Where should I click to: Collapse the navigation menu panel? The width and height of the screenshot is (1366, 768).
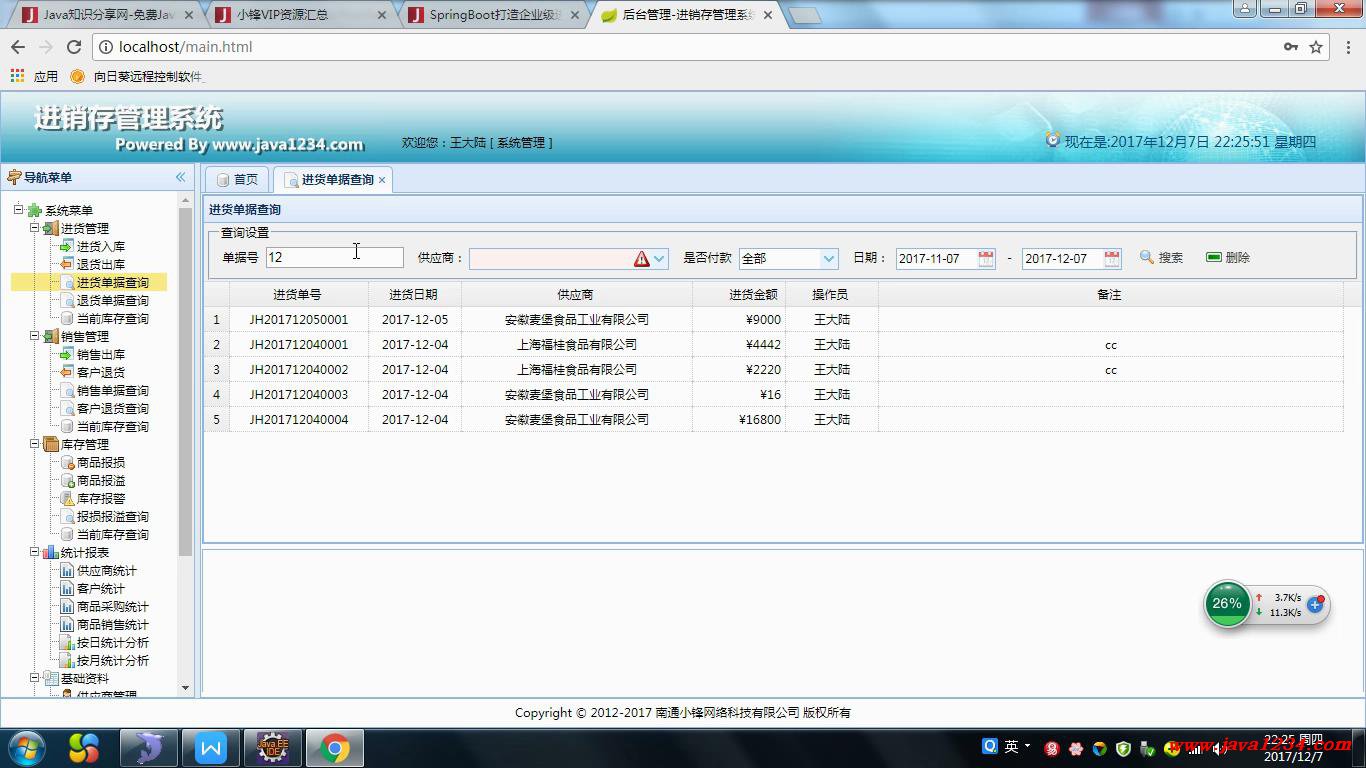click(x=181, y=177)
